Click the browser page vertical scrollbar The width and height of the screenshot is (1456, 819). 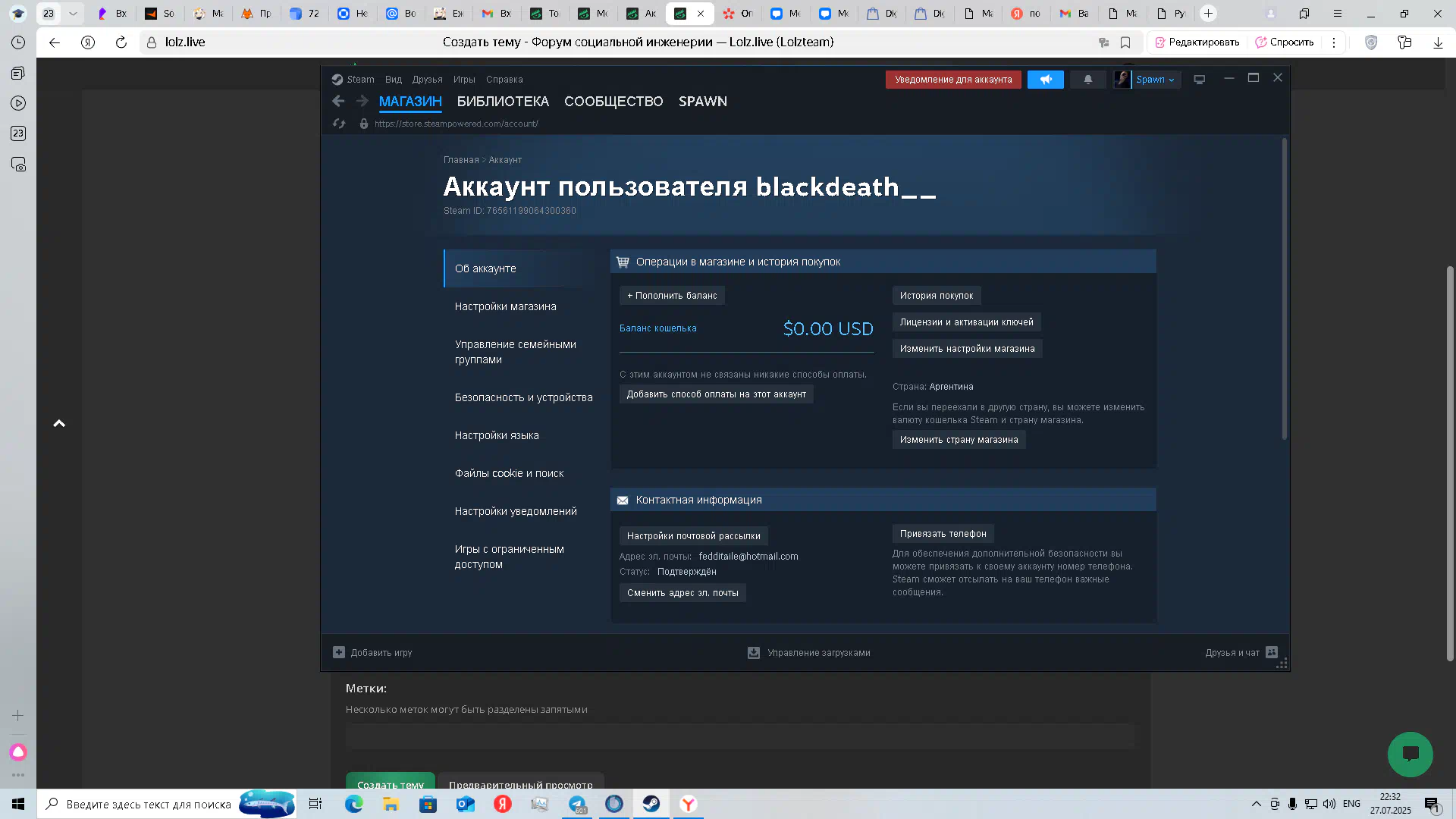[1450, 463]
